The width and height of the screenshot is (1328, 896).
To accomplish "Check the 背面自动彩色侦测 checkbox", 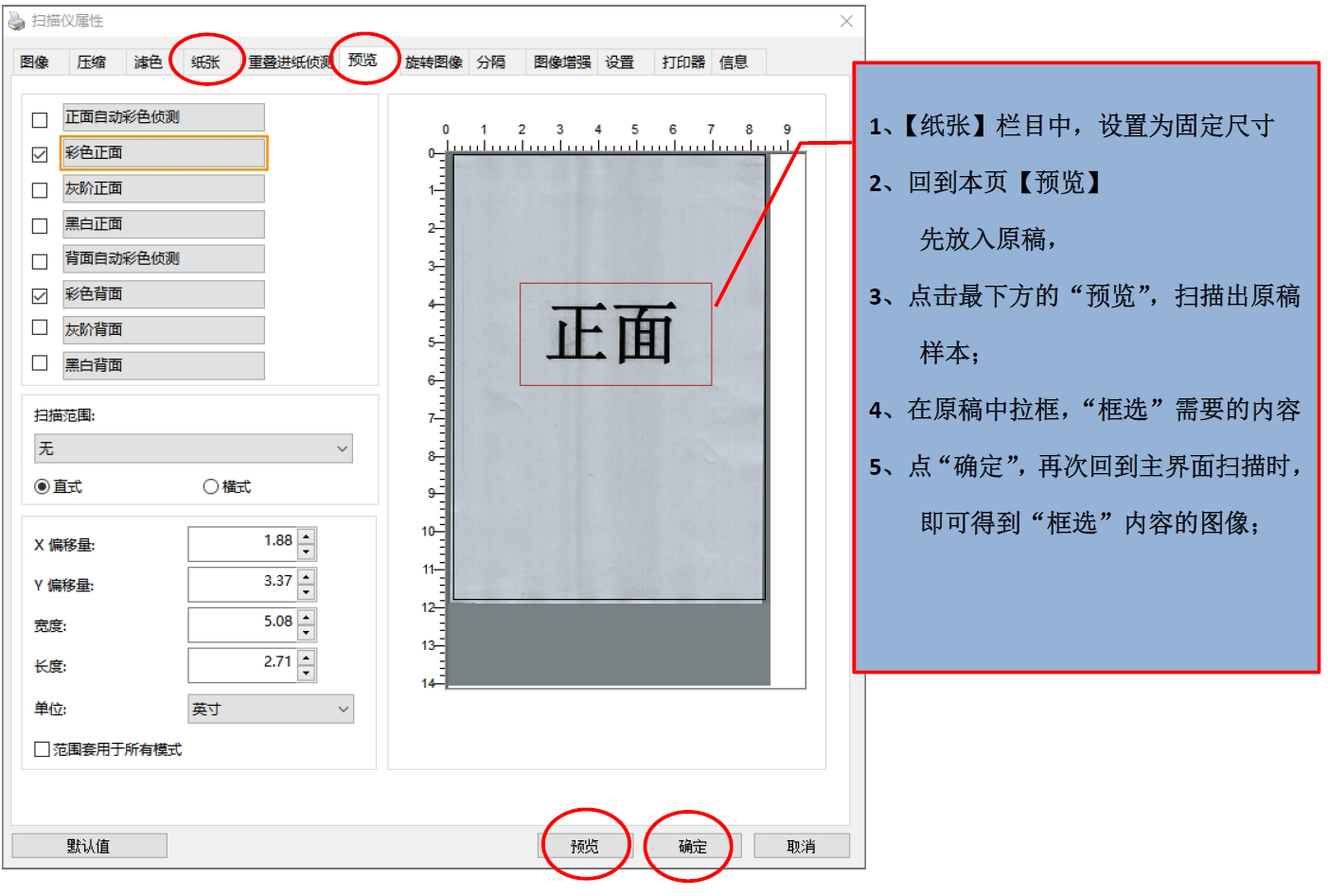I will [40, 261].
